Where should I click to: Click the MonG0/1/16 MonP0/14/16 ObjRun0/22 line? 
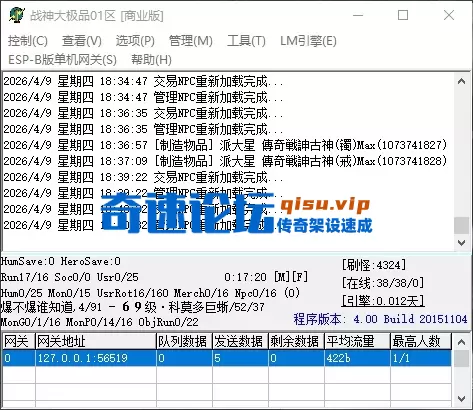[x=100, y=322]
